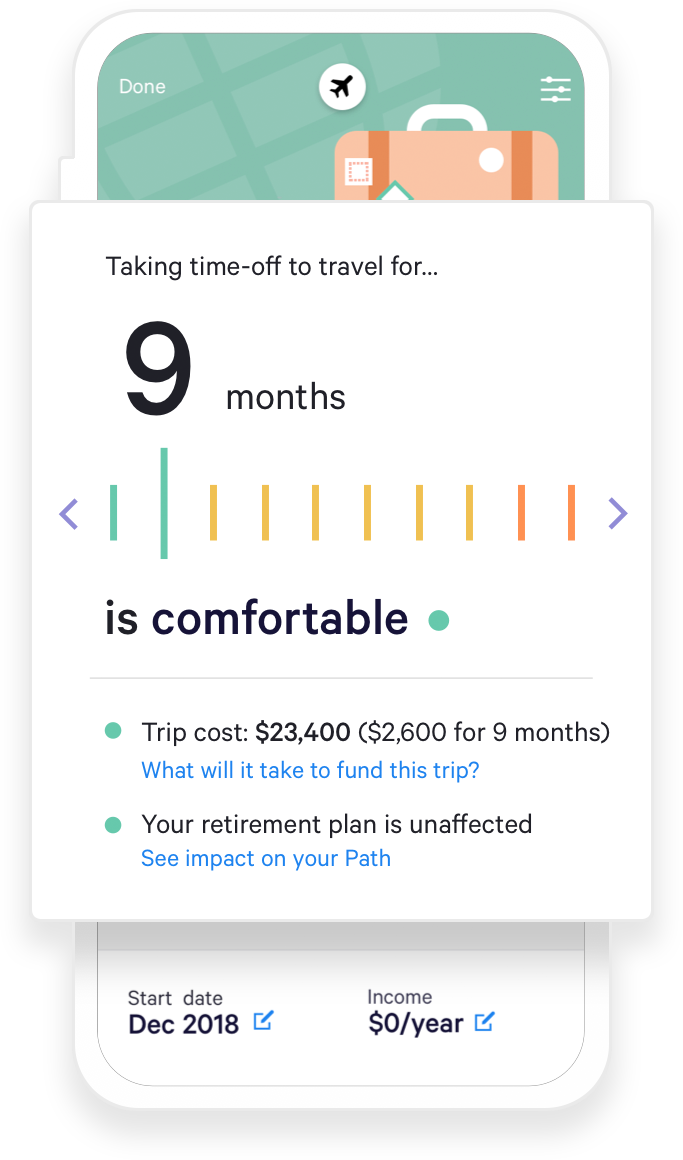Select the first yellow tick on the slider
The height and width of the screenshot is (1160, 683).
(x=213, y=513)
